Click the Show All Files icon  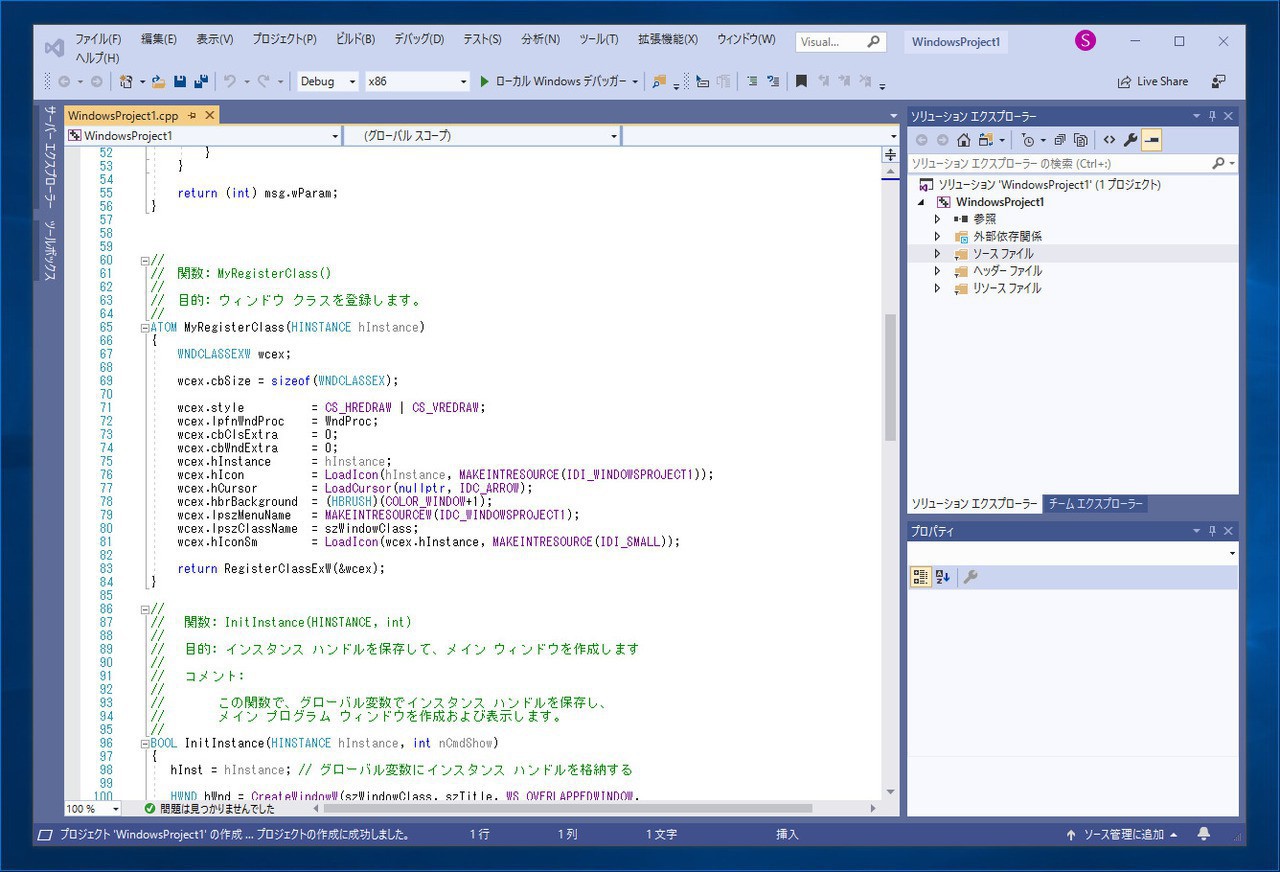point(1080,140)
